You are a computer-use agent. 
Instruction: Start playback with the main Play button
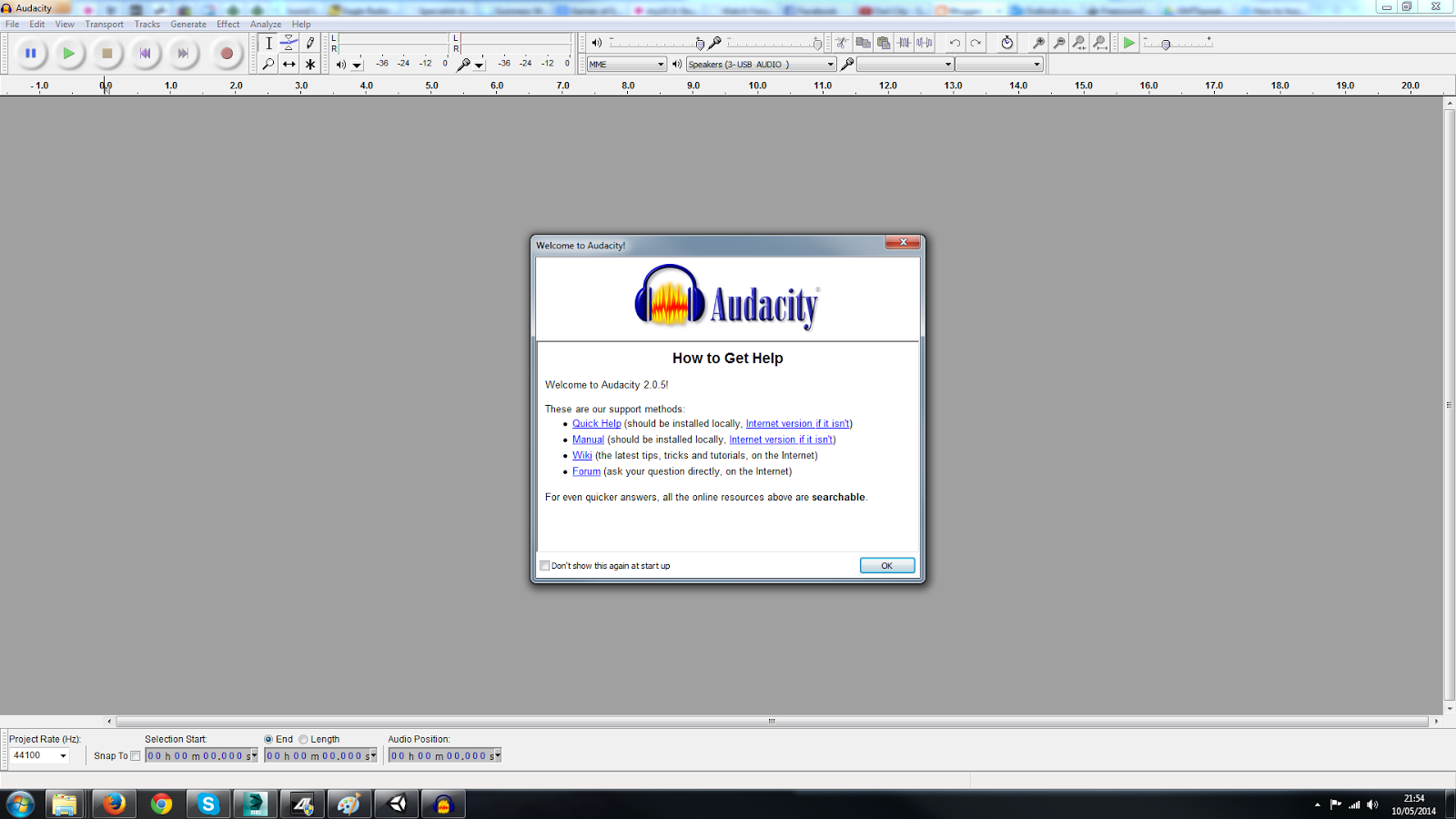[x=68, y=54]
